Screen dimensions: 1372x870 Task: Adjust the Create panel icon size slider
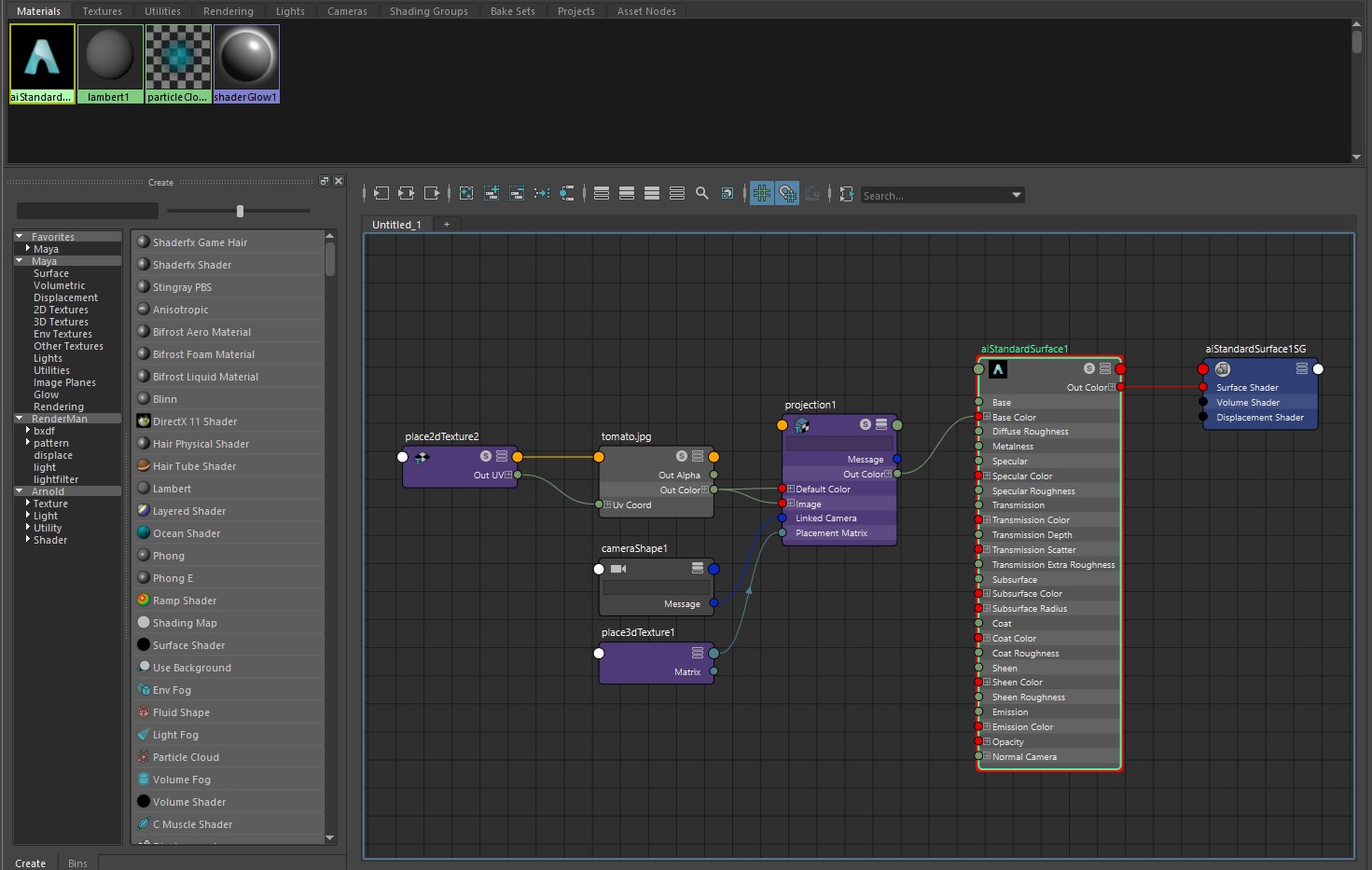coord(240,211)
